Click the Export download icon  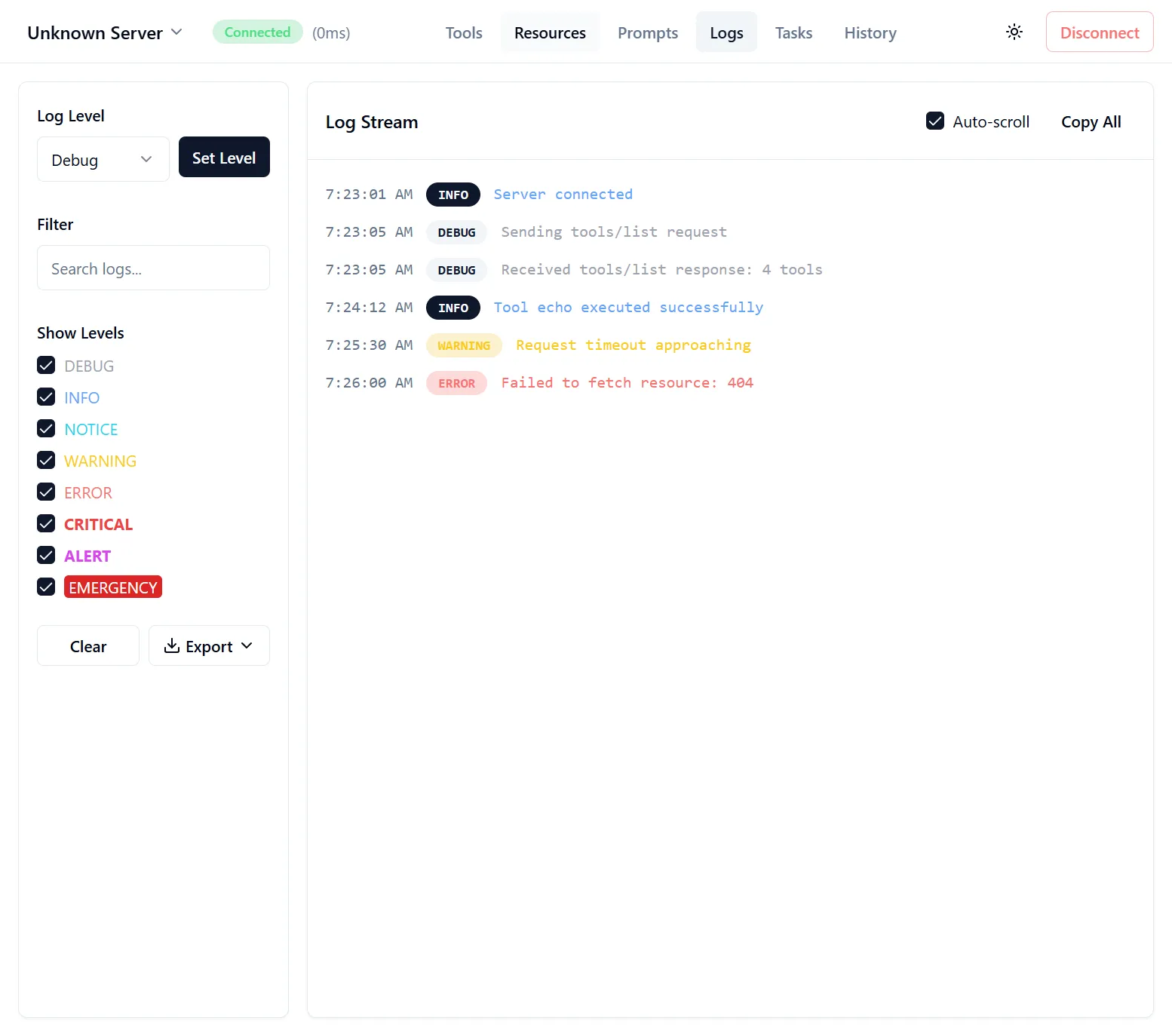(x=172, y=646)
